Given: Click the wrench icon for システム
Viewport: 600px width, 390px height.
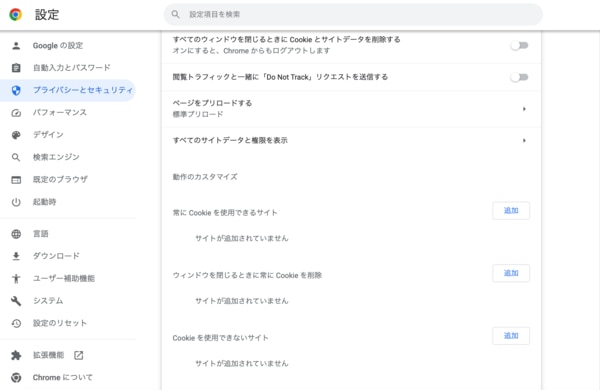Looking at the screenshot, I should click(x=16, y=301).
